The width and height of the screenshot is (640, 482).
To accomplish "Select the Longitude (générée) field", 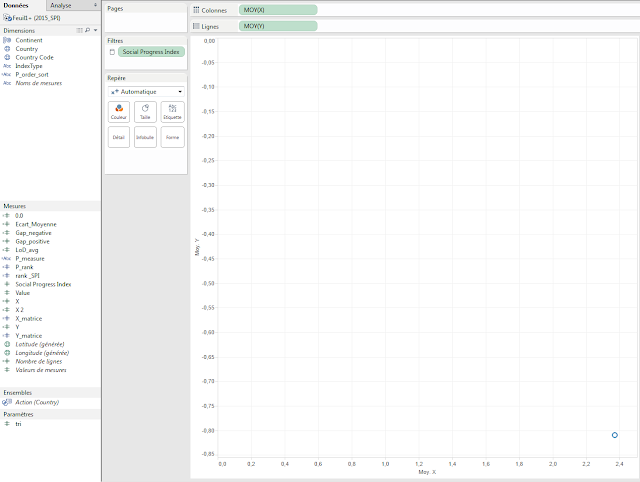I will click(x=42, y=353).
